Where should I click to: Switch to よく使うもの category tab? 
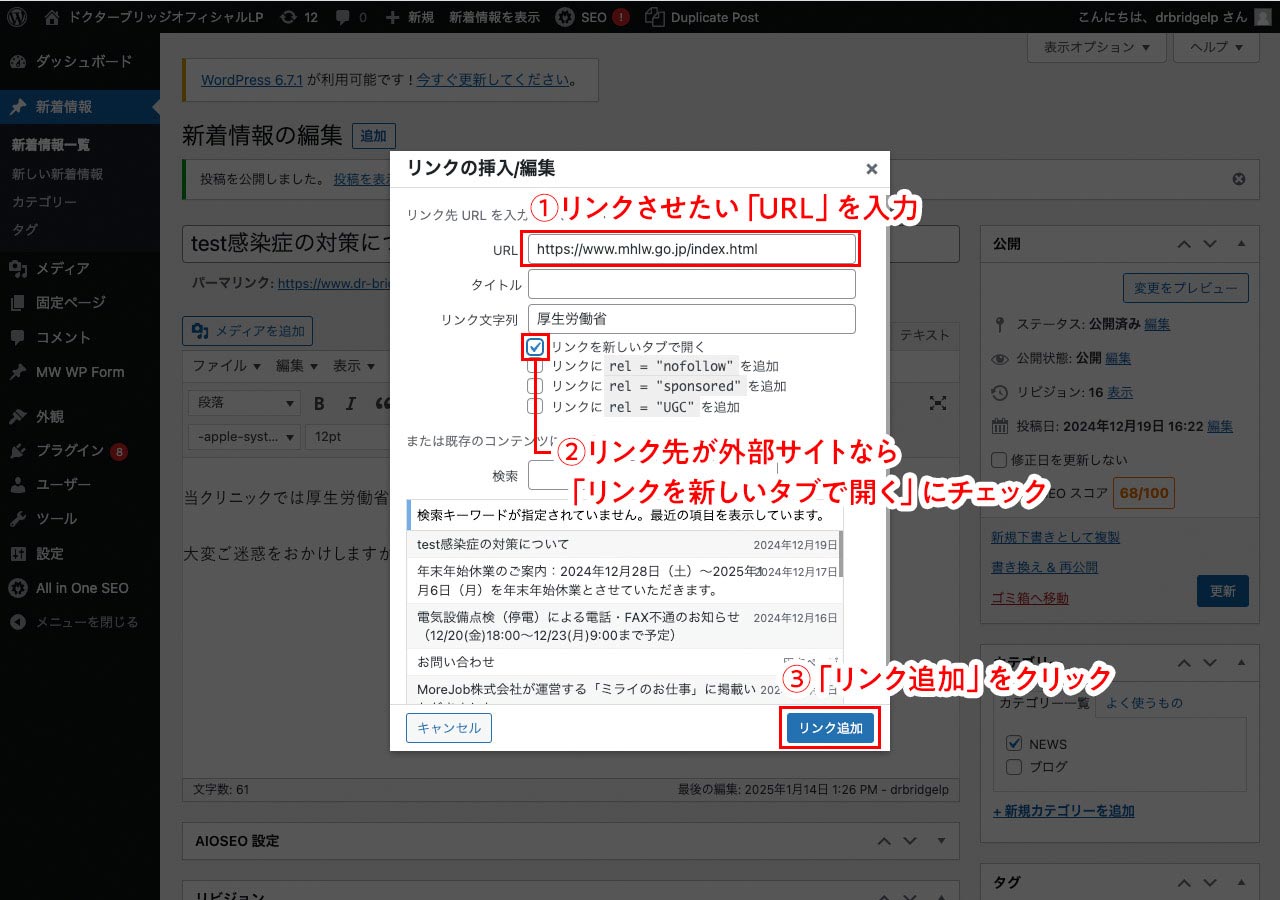[x=1143, y=703]
